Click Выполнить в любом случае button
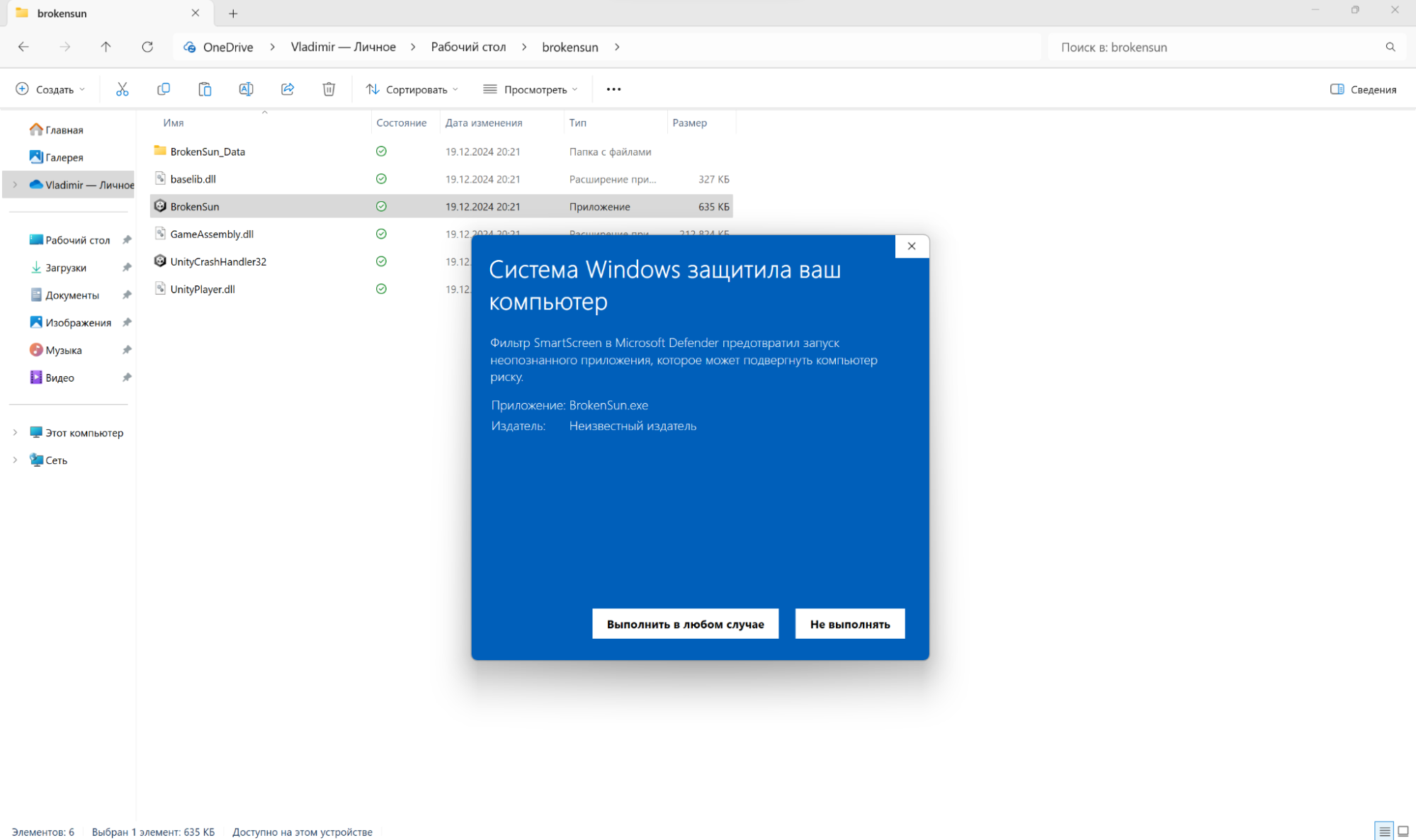 coord(685,624)
